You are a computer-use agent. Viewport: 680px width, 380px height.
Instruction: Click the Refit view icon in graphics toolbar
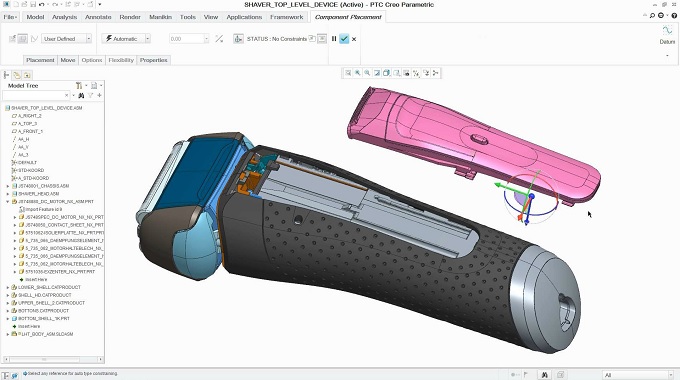coord(348,73)
